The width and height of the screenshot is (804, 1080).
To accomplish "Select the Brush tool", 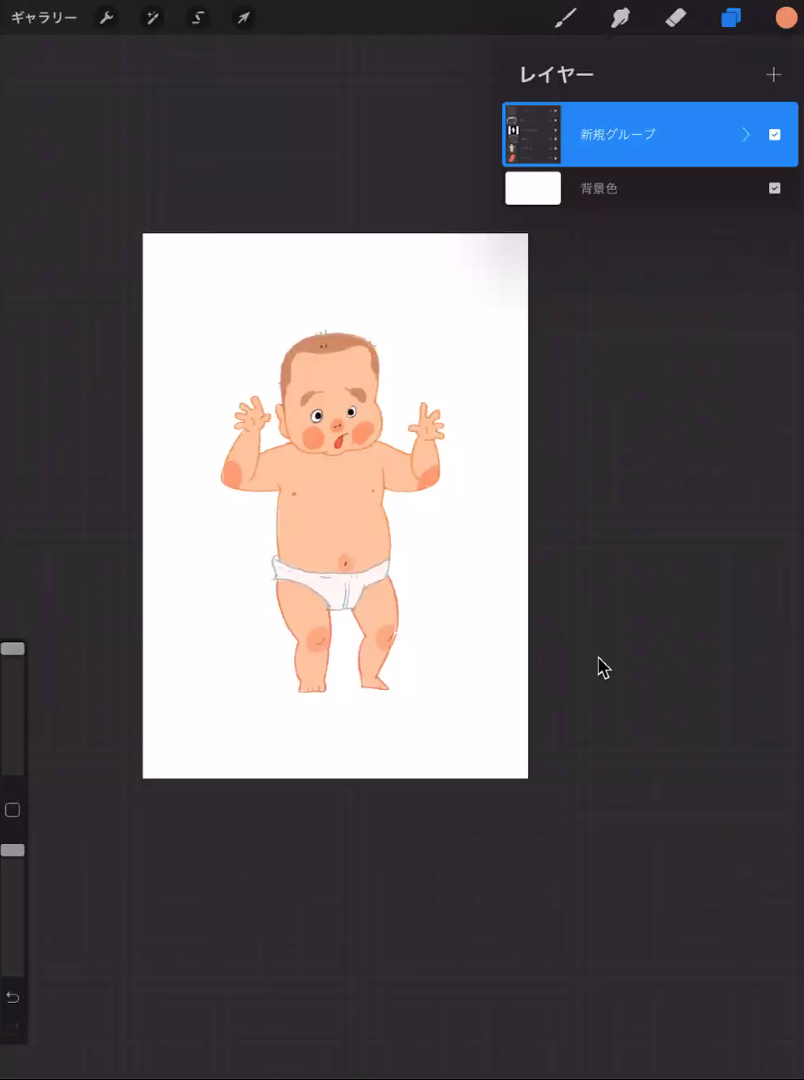I will point(566,18).
